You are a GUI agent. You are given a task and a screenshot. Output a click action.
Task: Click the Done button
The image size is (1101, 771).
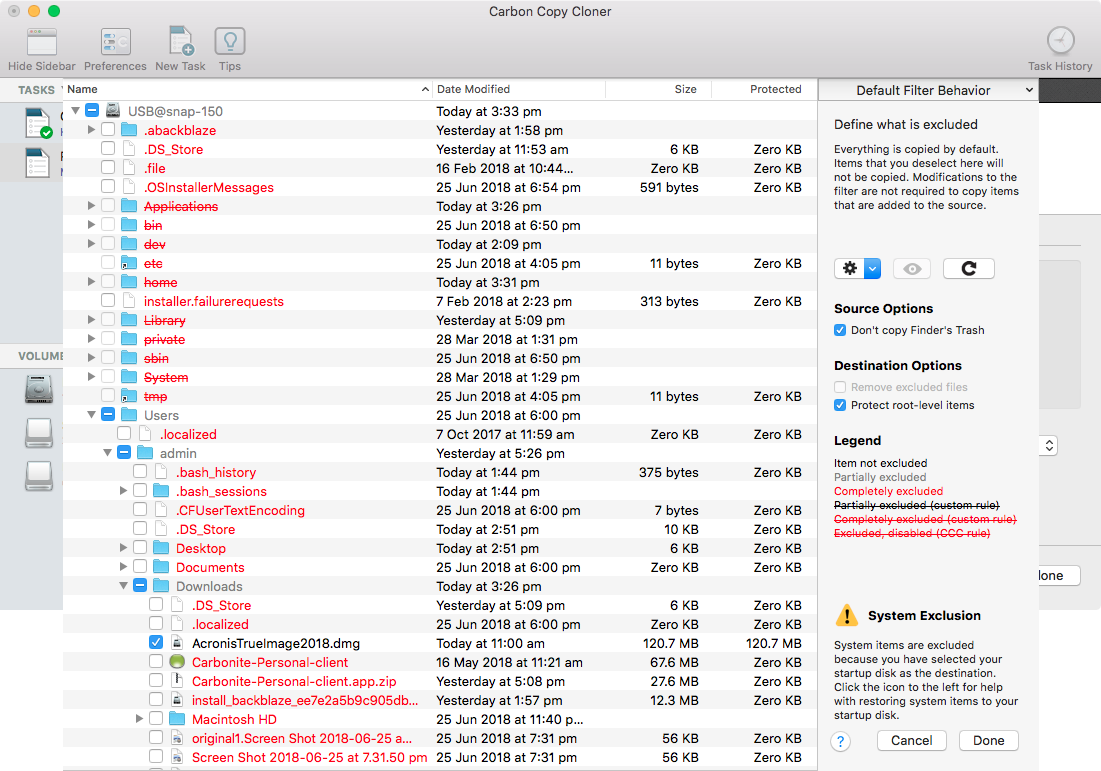coord(988,740)
